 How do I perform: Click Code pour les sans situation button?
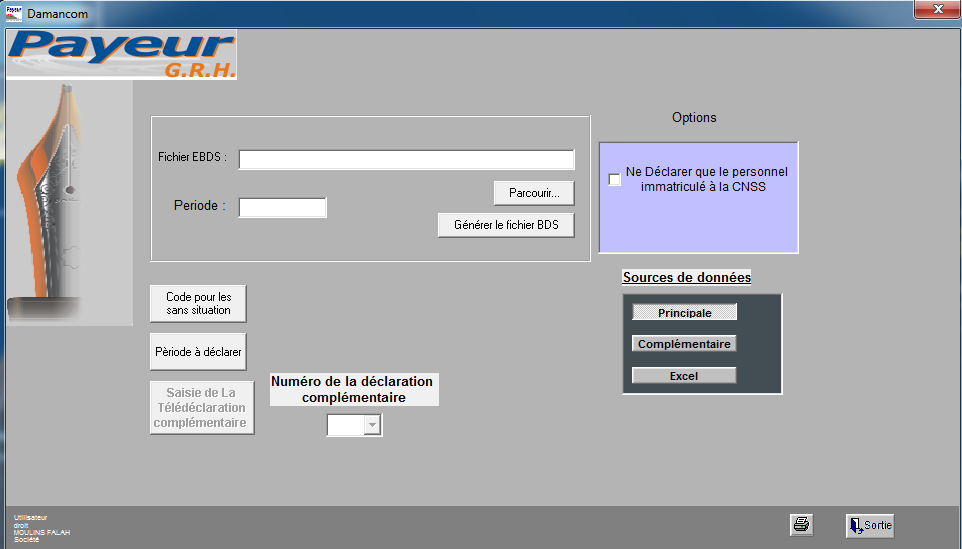coord(198,304)
